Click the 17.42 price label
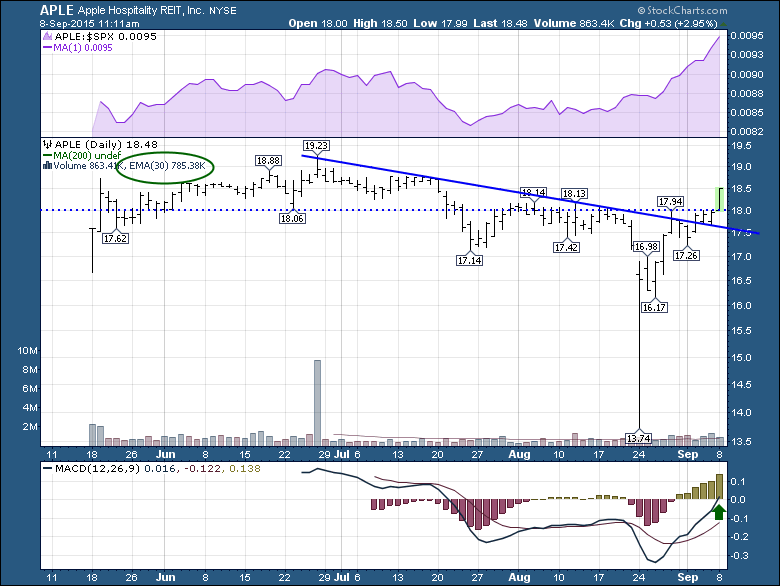 coord(567,247)
